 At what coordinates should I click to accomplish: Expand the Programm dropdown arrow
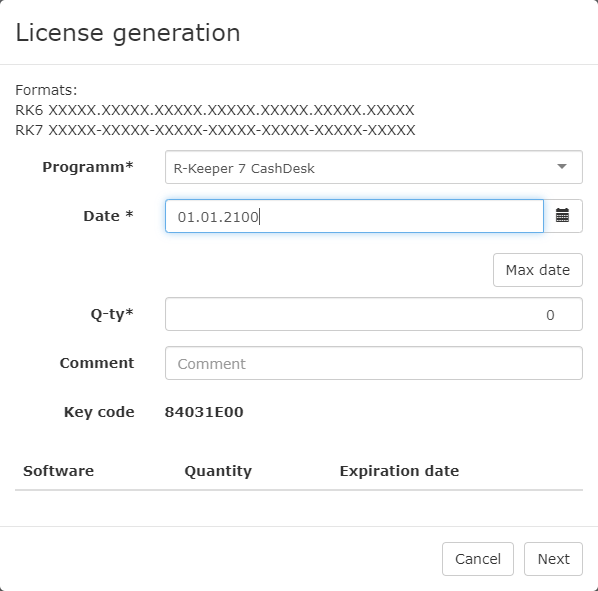562,167
